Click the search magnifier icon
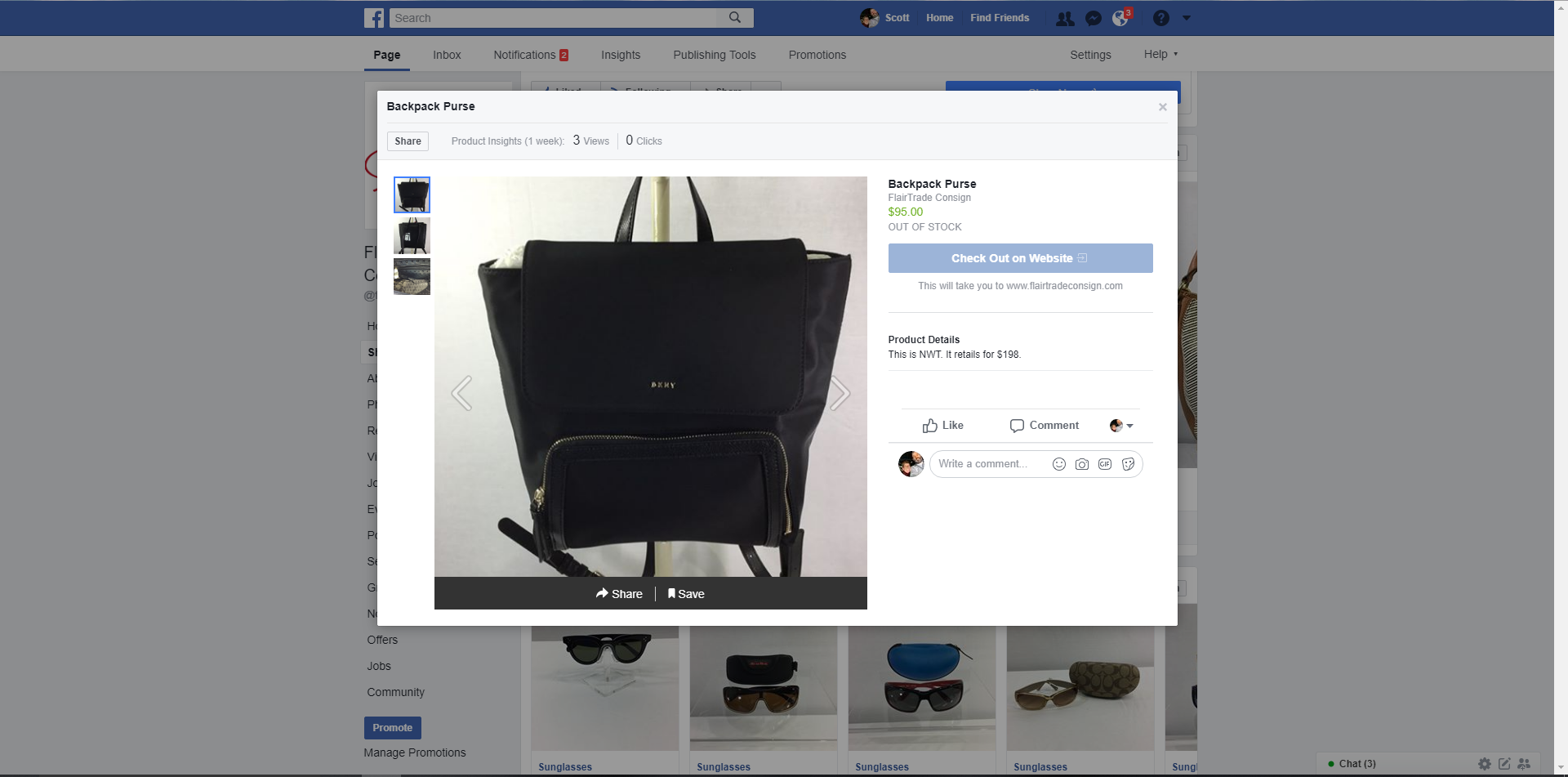 (735, 17)
